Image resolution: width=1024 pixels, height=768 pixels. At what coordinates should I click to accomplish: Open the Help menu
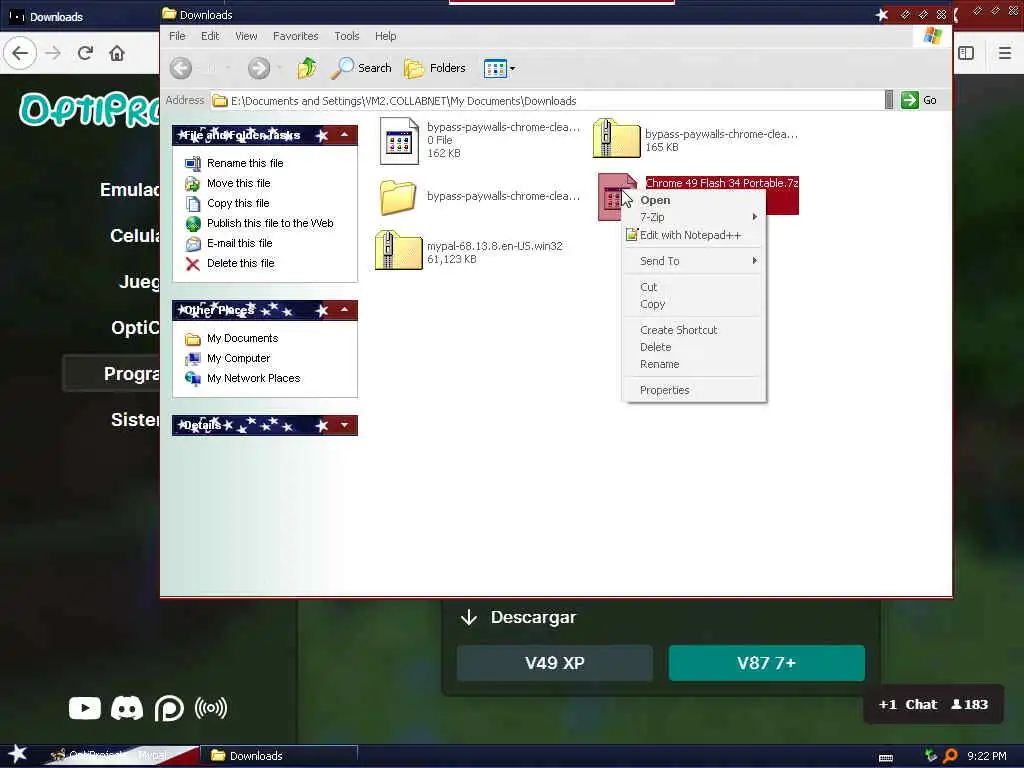pyautogui.click(x=385, y=36)
